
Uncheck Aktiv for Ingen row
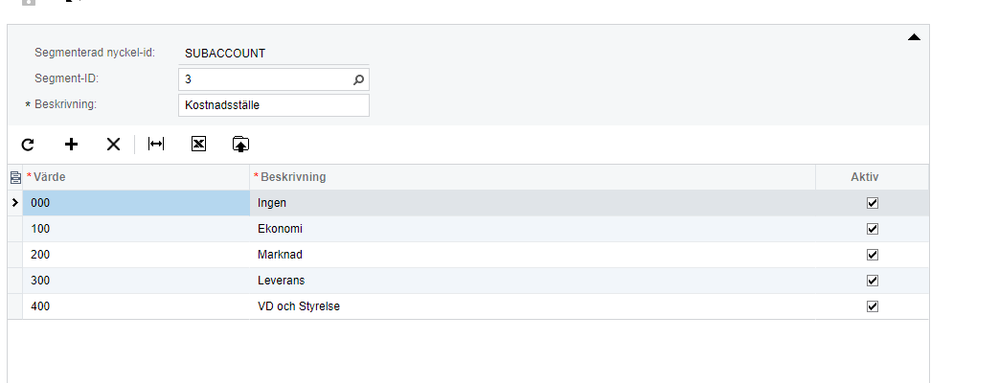[x=872, y=203]
